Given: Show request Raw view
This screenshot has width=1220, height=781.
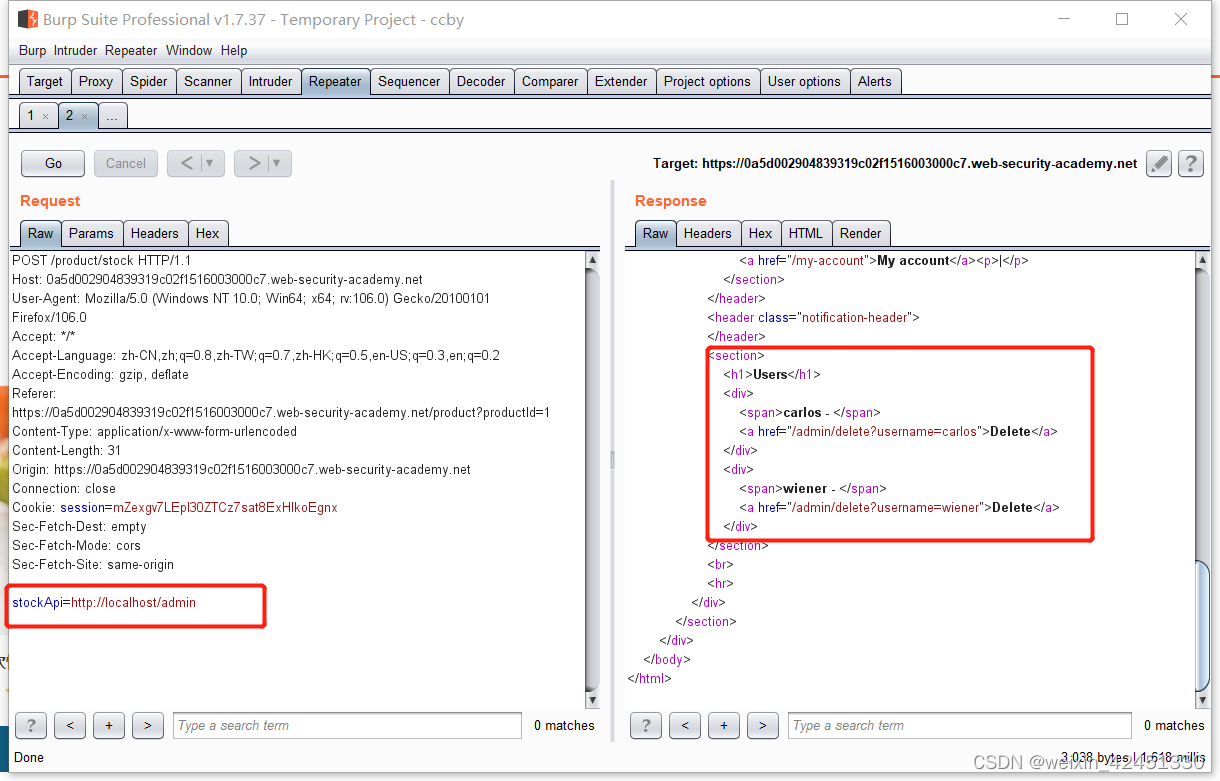Looking at the screenshot, I should [41, 233].
